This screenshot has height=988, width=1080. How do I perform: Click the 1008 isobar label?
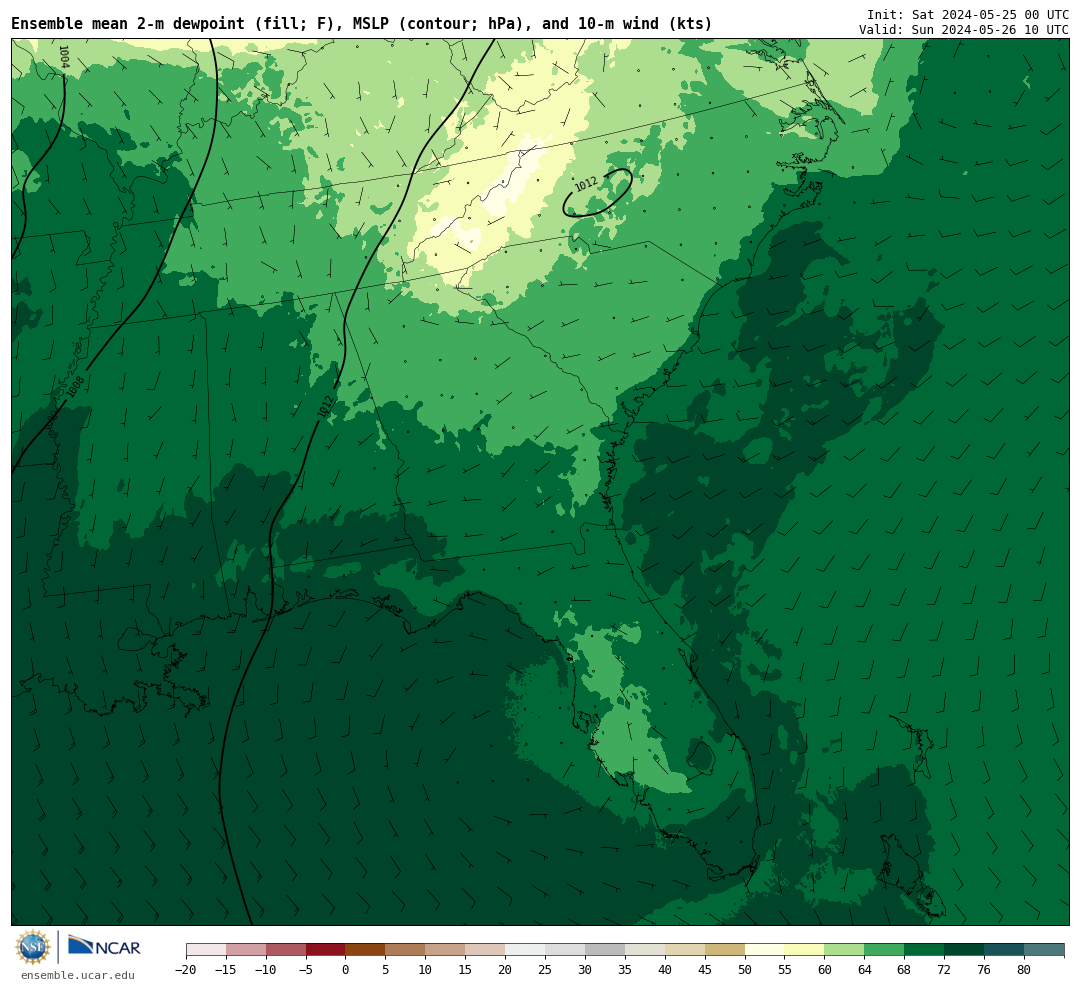point(76,386)
